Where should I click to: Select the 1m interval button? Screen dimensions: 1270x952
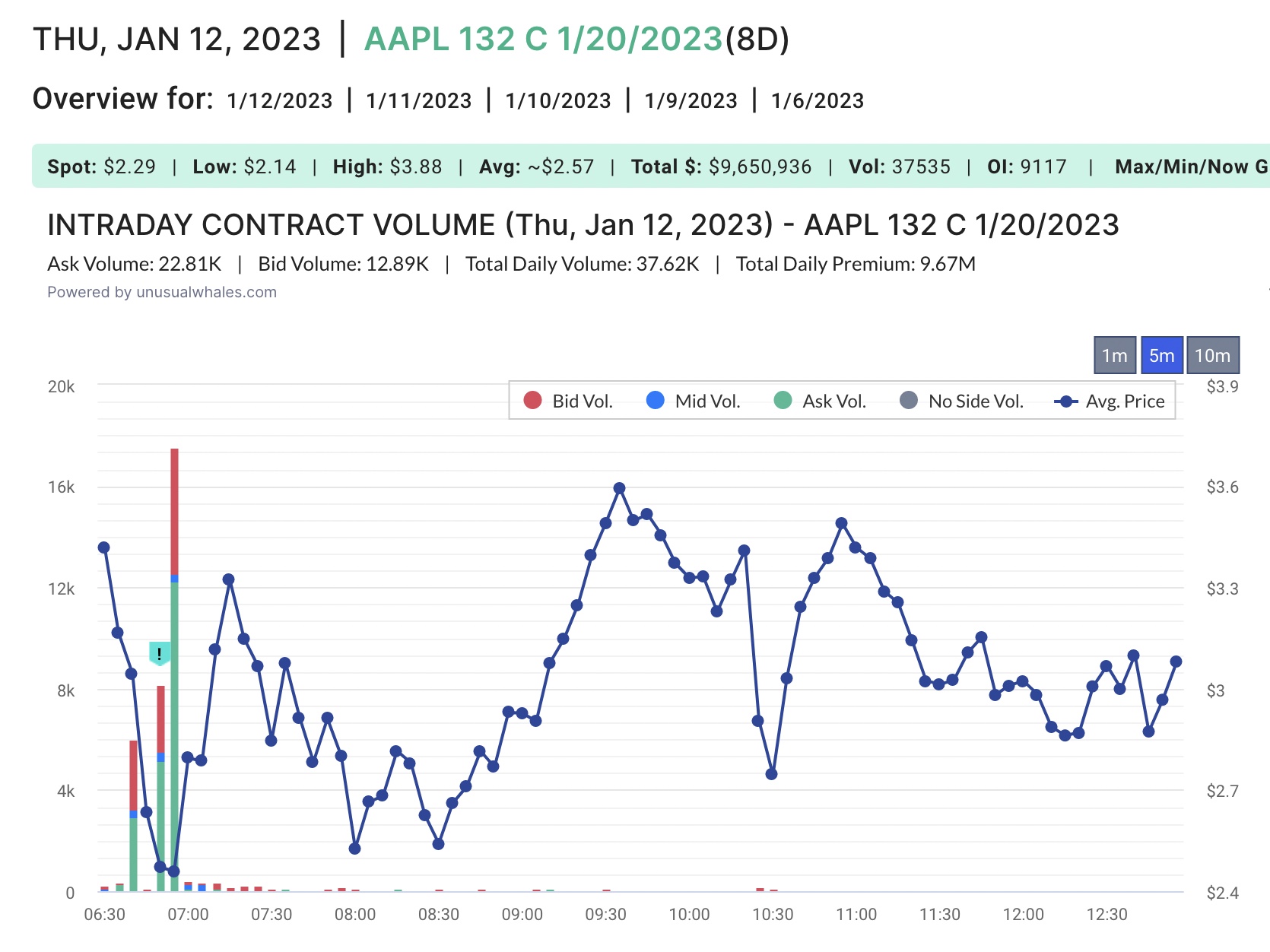coord(1115,355)
